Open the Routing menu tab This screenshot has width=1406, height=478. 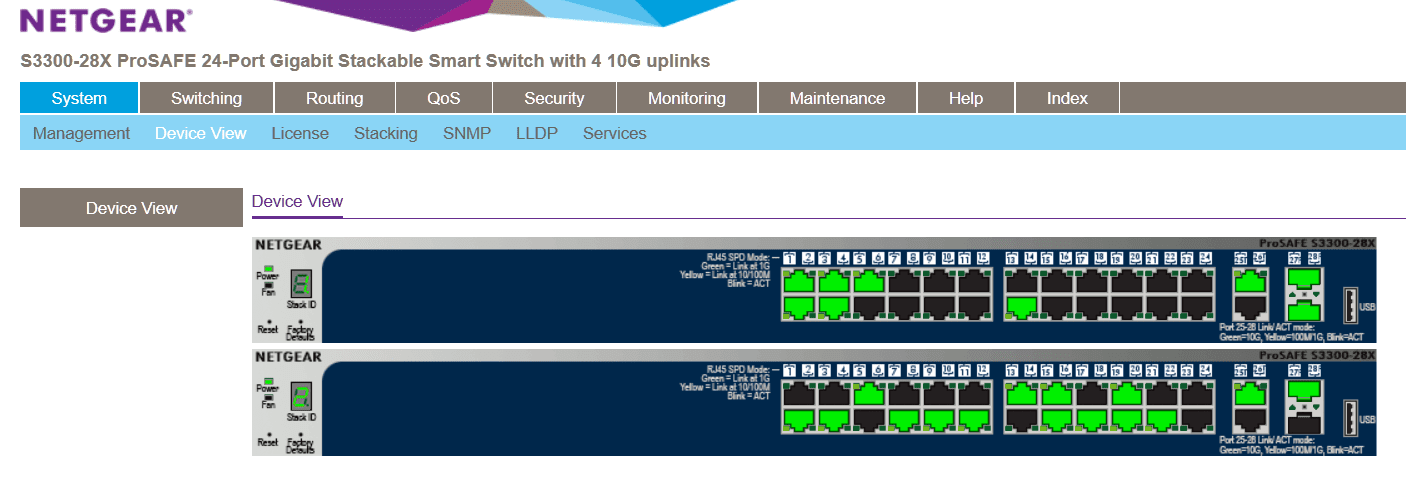coord(334,98)
